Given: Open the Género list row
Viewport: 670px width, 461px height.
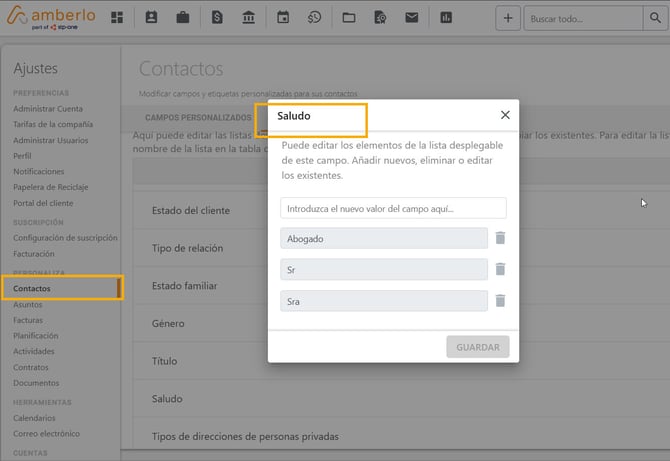Looking at the screenshot, I should pyautogui.click(x=168, y=323).
